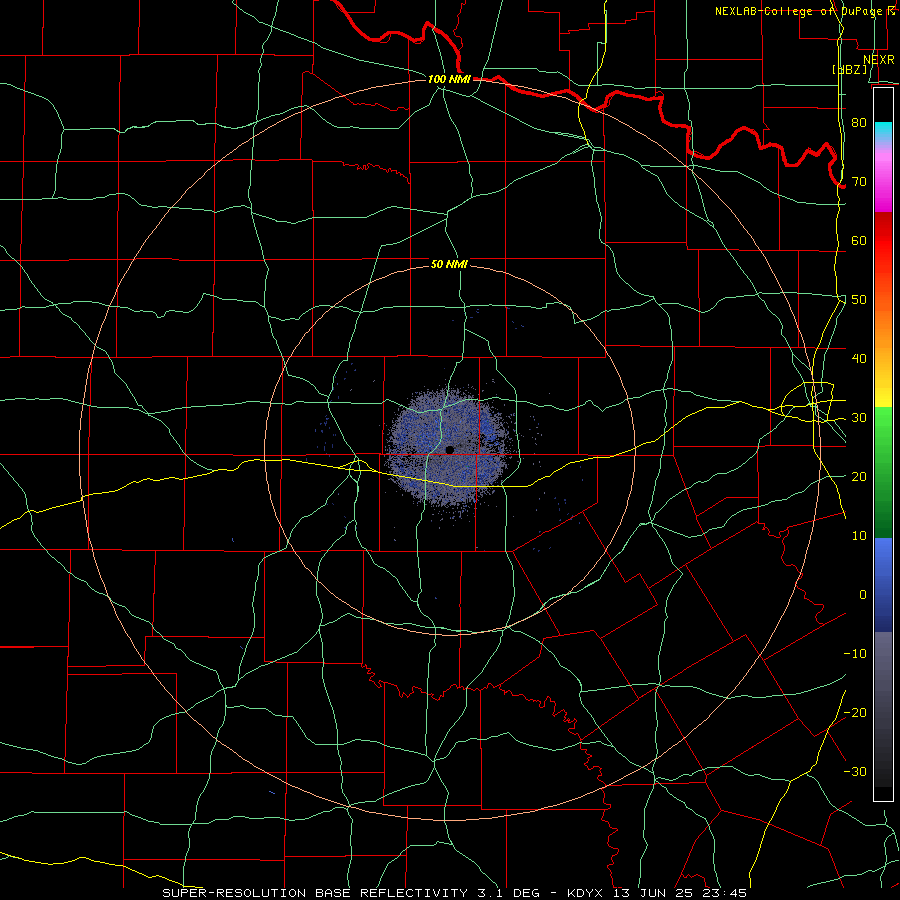This screenshot has width=900, height=900.
Task: Click the 50 dBZ value on the color scale
Action: point(859,300)
